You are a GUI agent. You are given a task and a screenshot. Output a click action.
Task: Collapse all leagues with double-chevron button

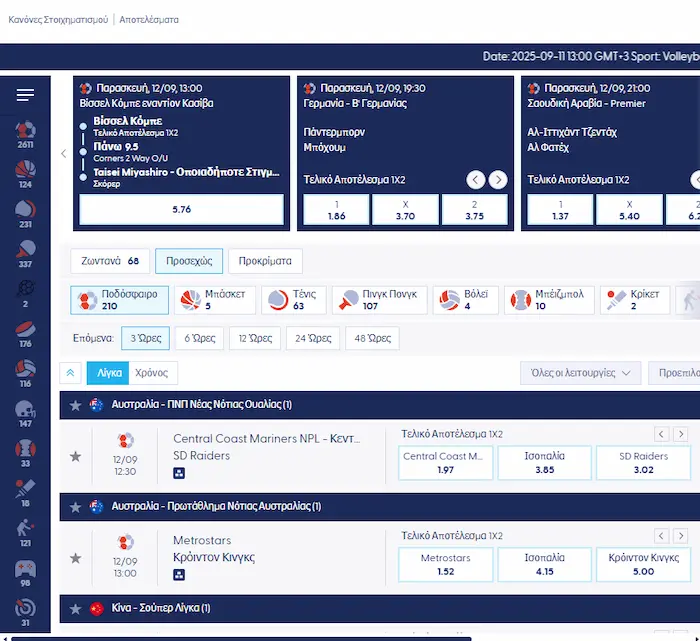[70, 373]
